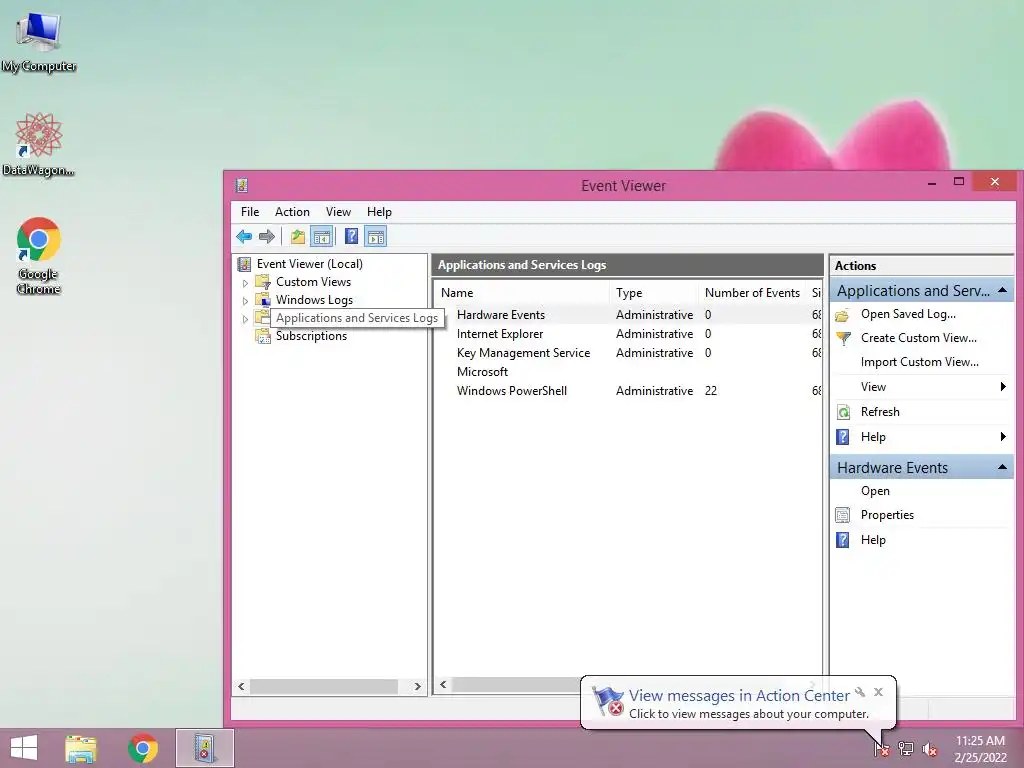The image size is (1024, 768).
Task: Click the green Refresh icon in Actions
Action: (843, 412)
